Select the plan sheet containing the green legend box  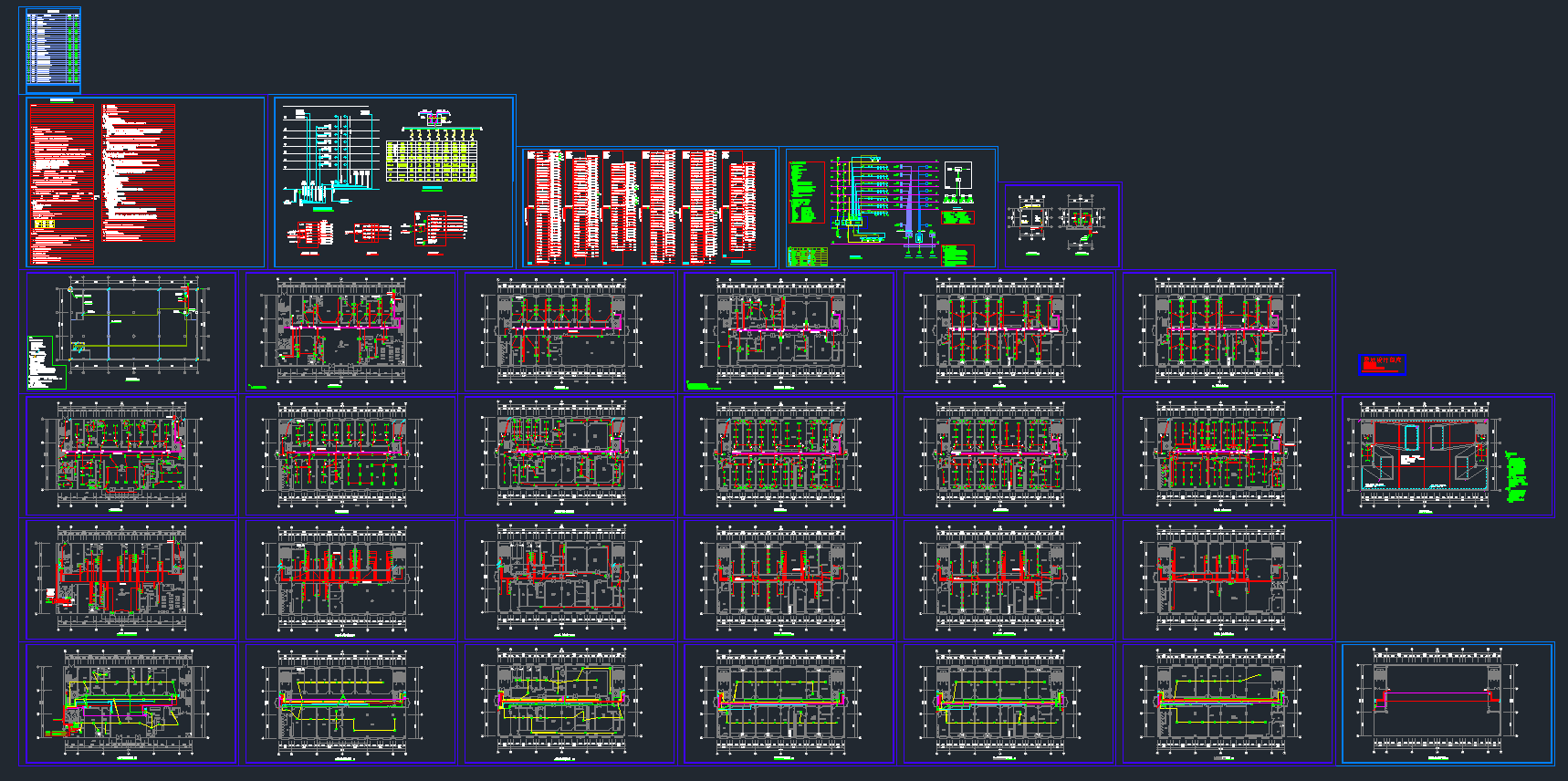(131, 332)
